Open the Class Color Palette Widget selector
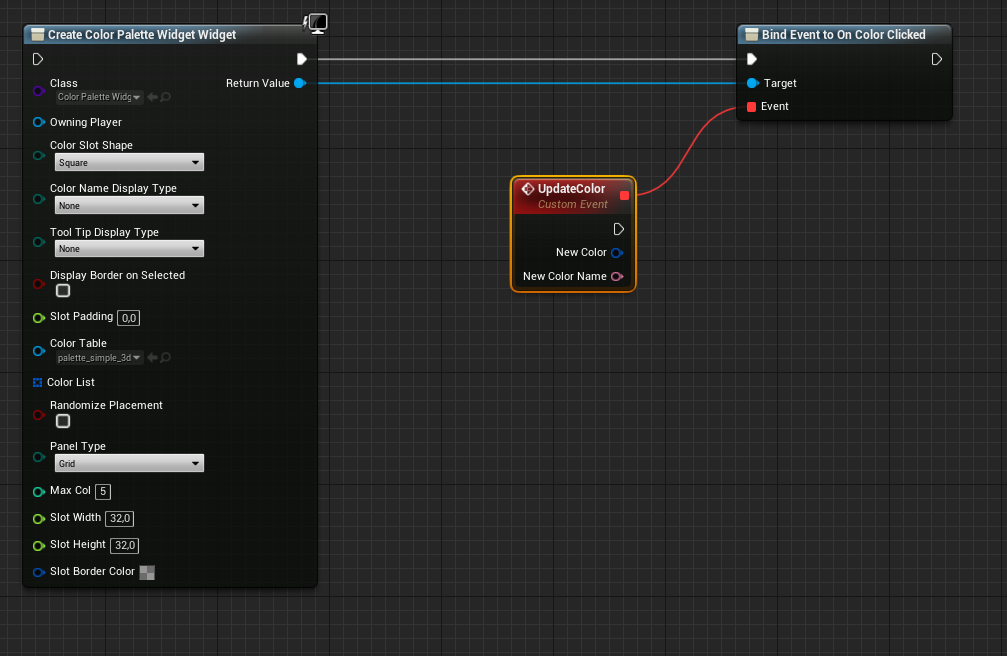This screenshot has height=656, width=1007. tap(99, 97)
